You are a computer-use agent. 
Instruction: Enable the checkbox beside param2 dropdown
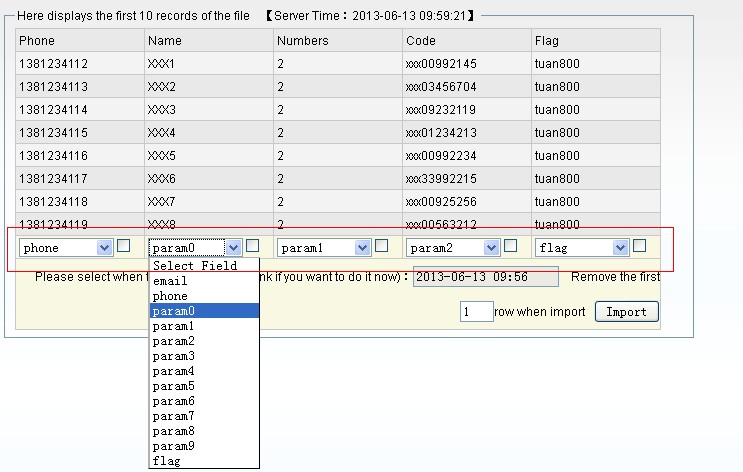(x=510, y=246)
